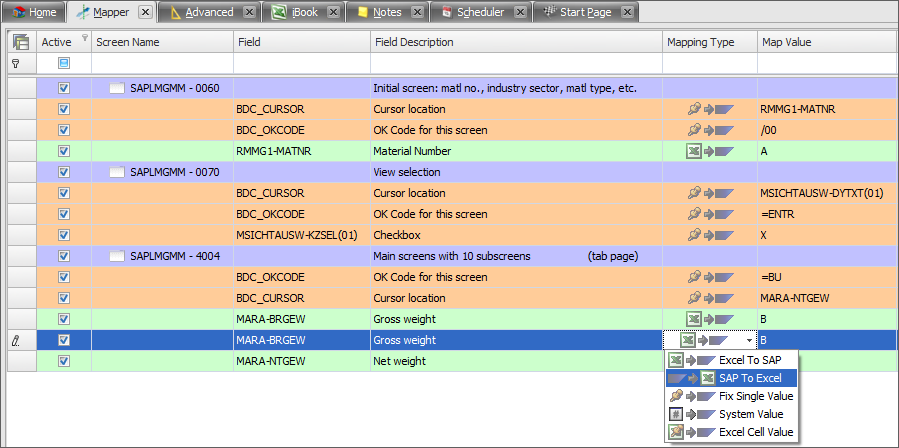This screenshot has width=899, height=448.
Task: Switch to the Scheduler tab
Action: pos(480,13)
